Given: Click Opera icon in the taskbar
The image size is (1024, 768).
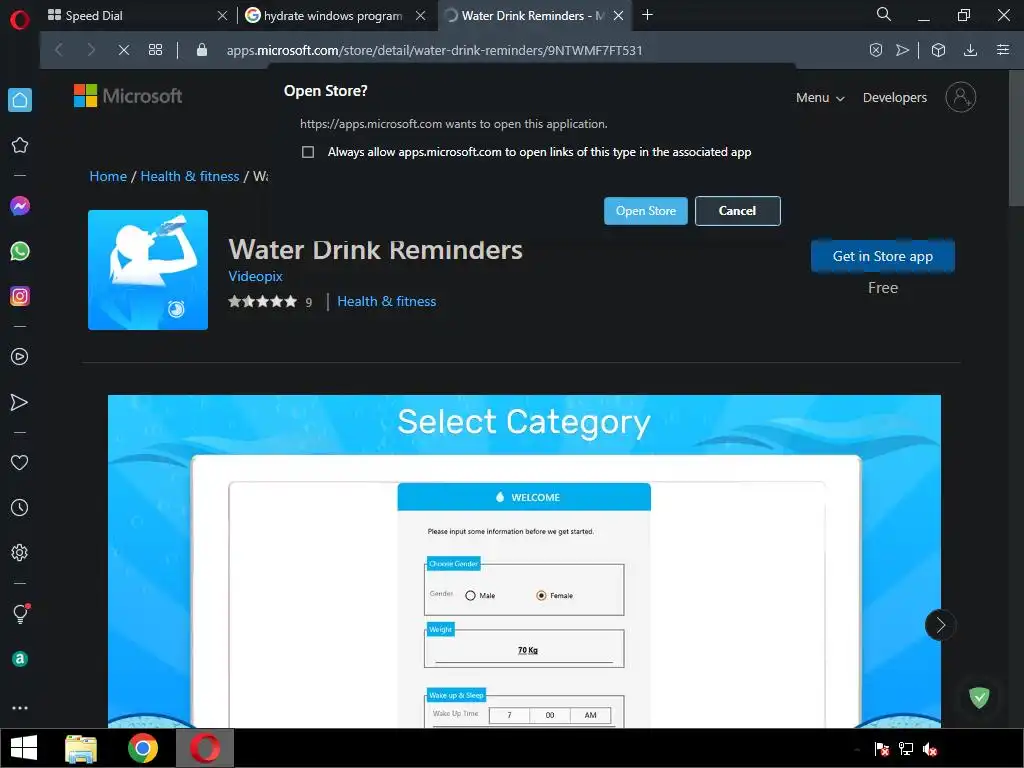Looking at the screenshot, I should [205, 748].
